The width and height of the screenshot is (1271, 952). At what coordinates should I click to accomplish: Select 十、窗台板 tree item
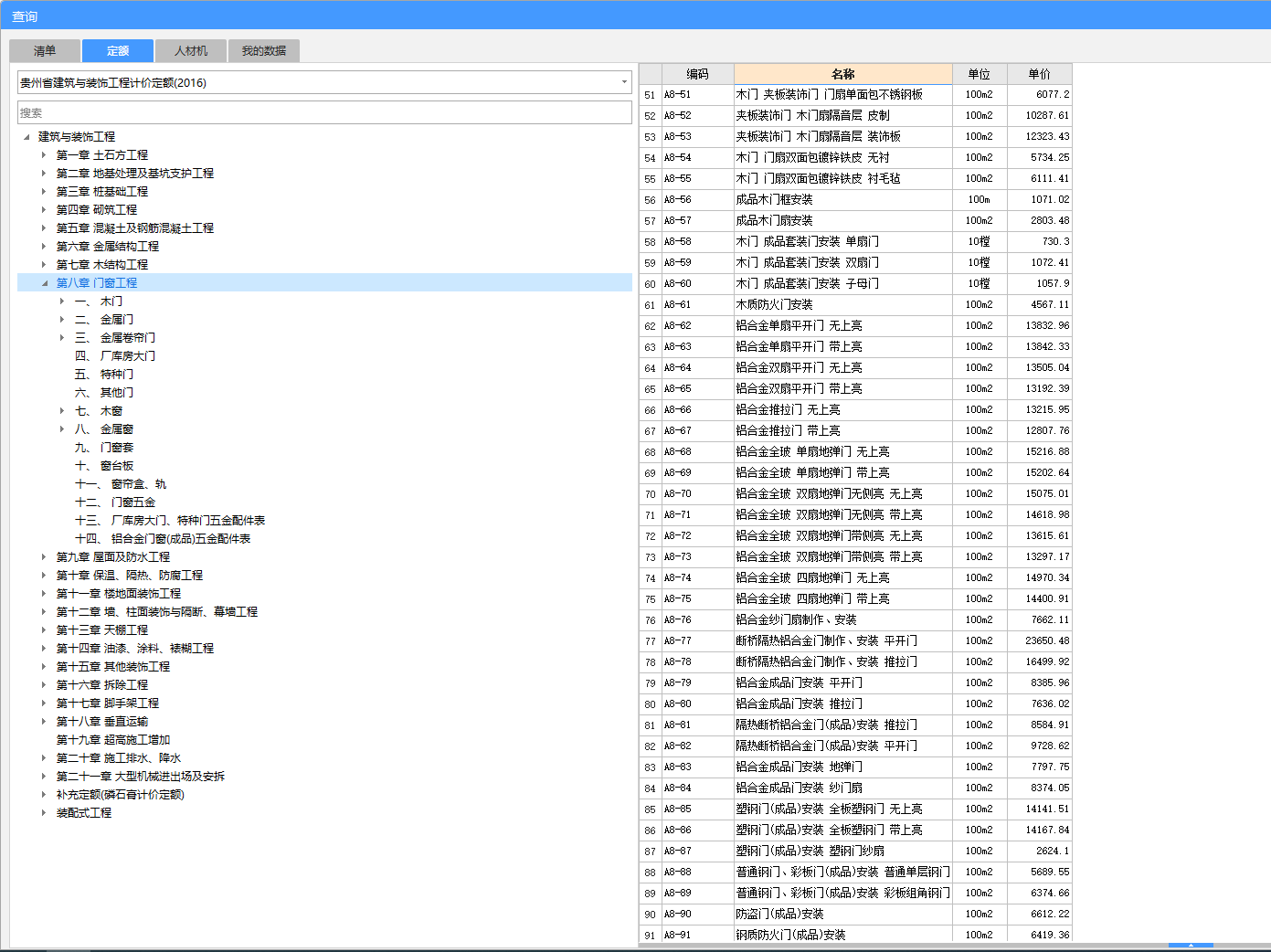(x=104, y=466)
